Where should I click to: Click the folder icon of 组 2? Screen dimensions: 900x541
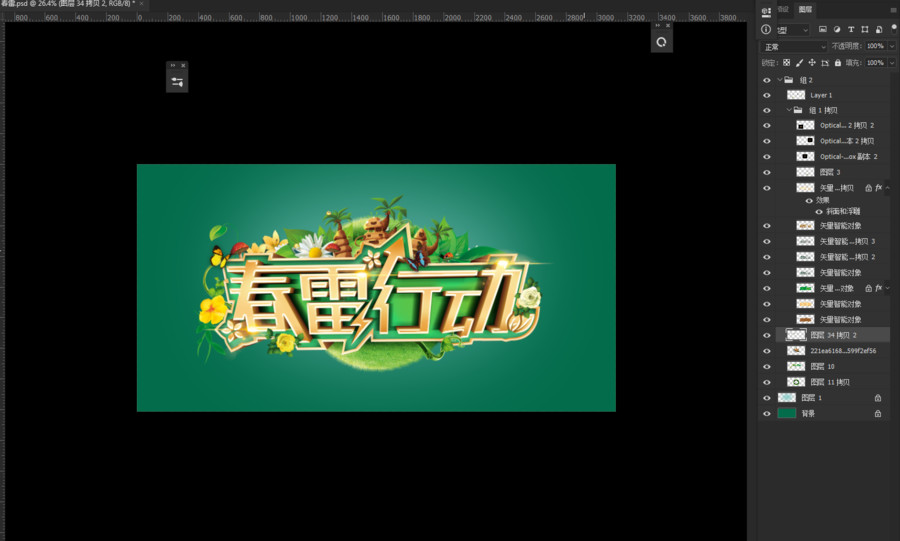point(789,80)
